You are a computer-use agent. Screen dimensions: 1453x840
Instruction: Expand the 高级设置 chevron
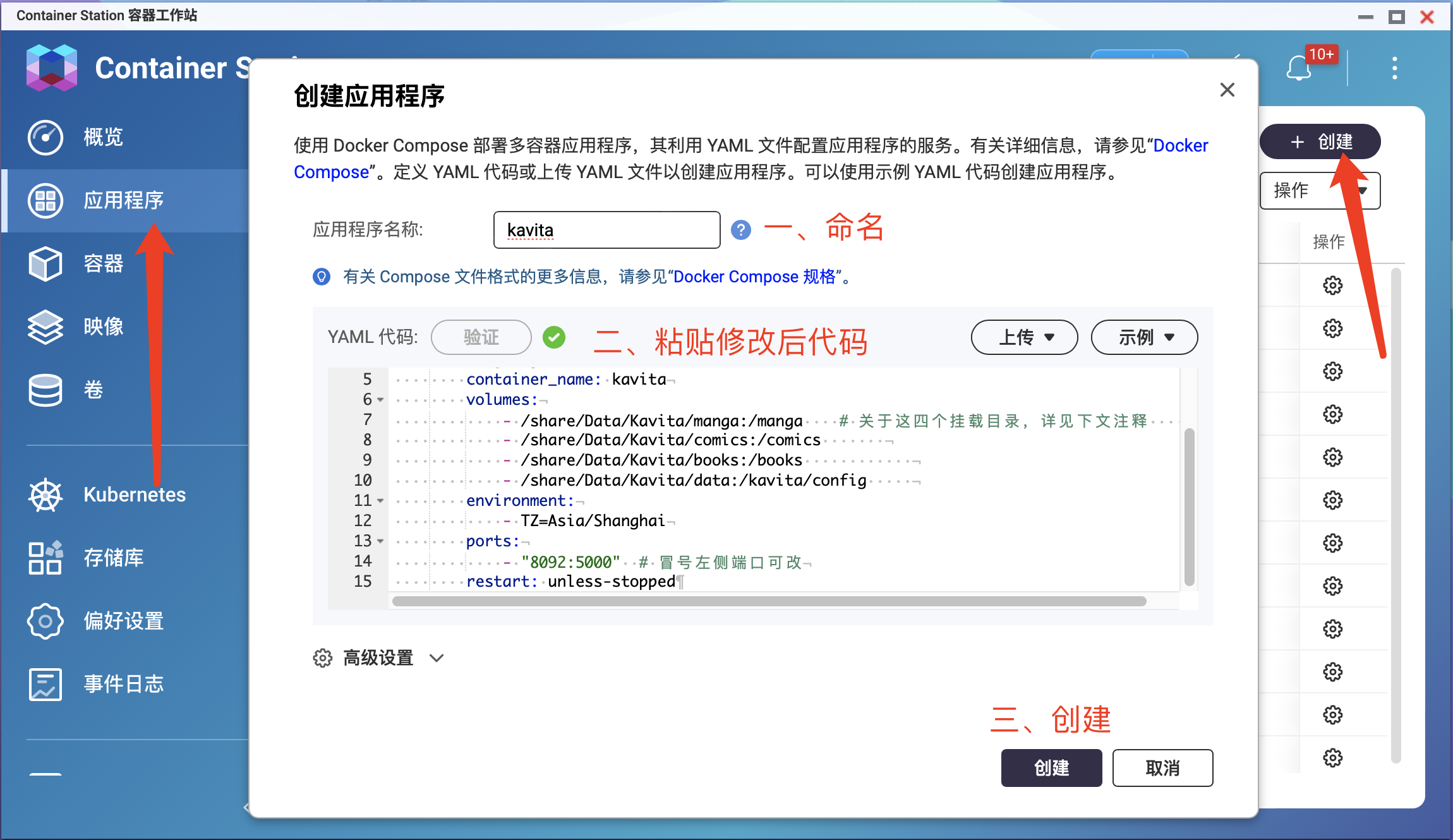pyautogui.click(x=437, y=658)
